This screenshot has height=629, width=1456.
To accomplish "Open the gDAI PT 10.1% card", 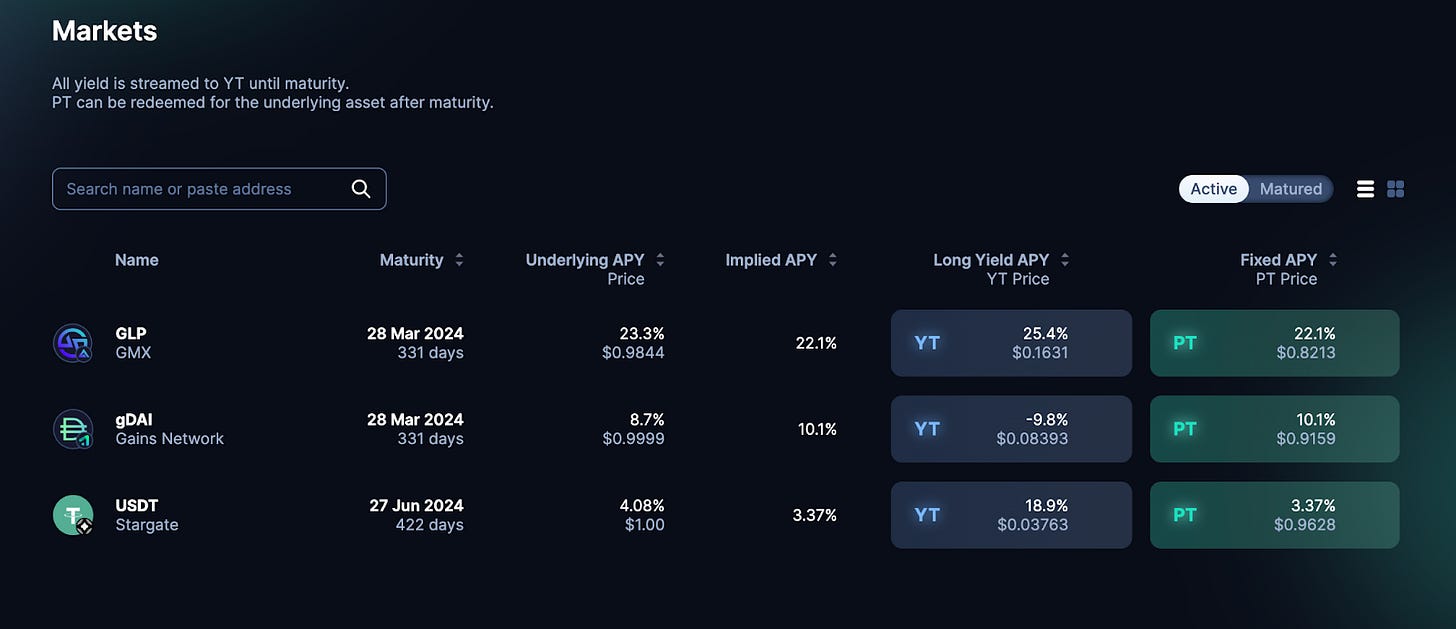I will point(1274,429).
